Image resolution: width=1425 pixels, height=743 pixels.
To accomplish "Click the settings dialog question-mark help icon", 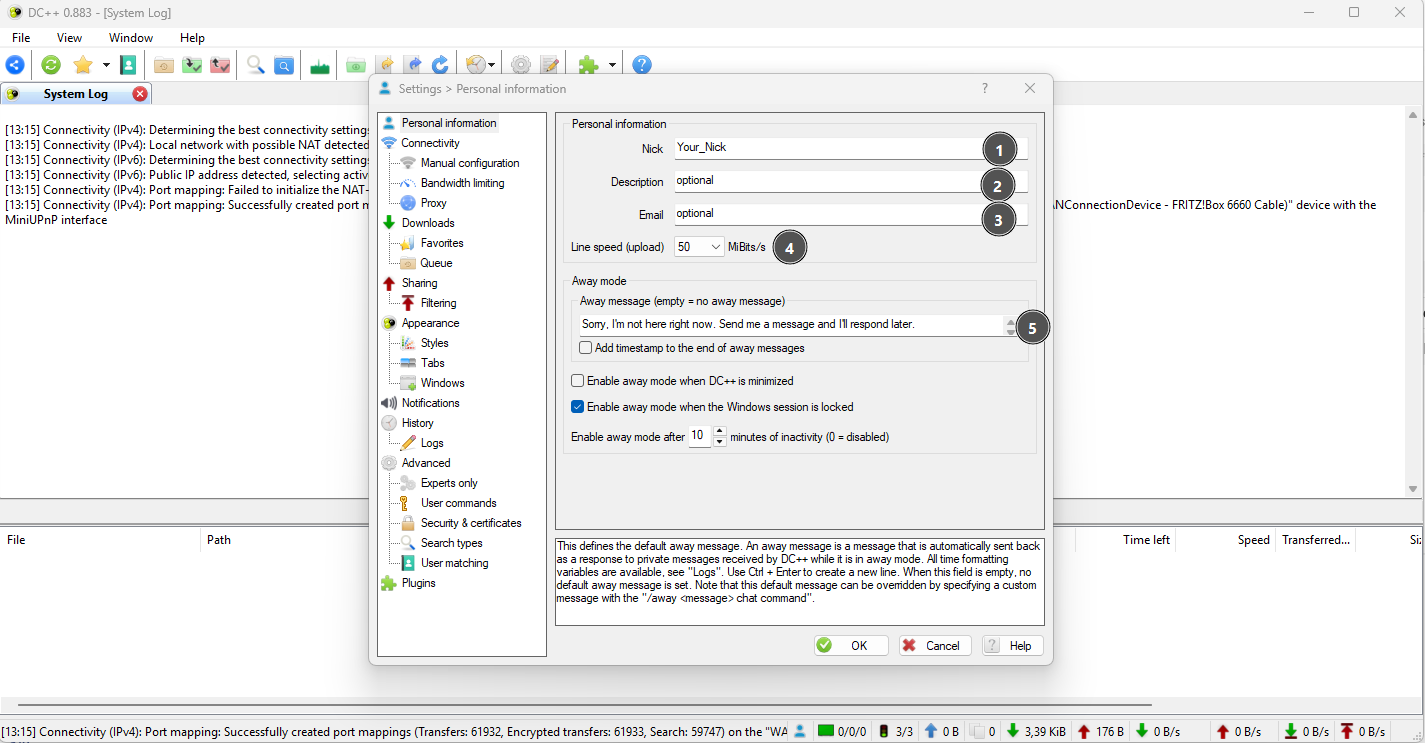I will coord(984,88).
